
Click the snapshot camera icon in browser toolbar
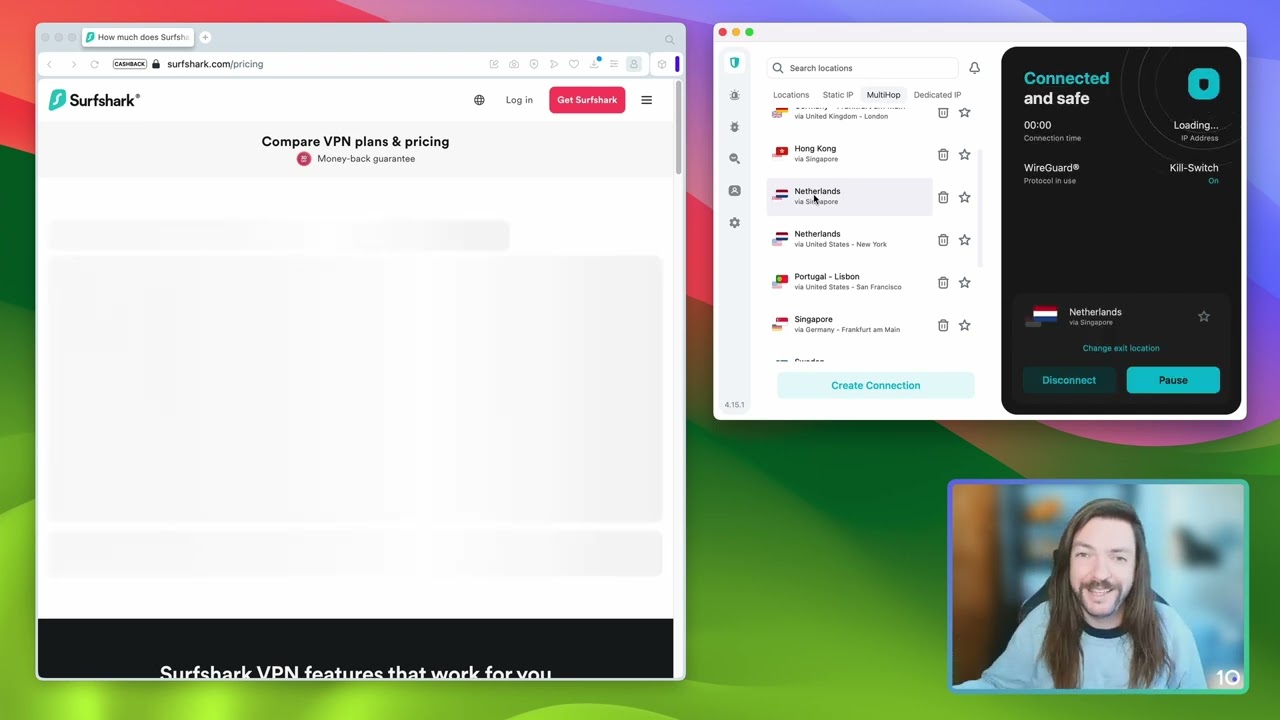514,64
